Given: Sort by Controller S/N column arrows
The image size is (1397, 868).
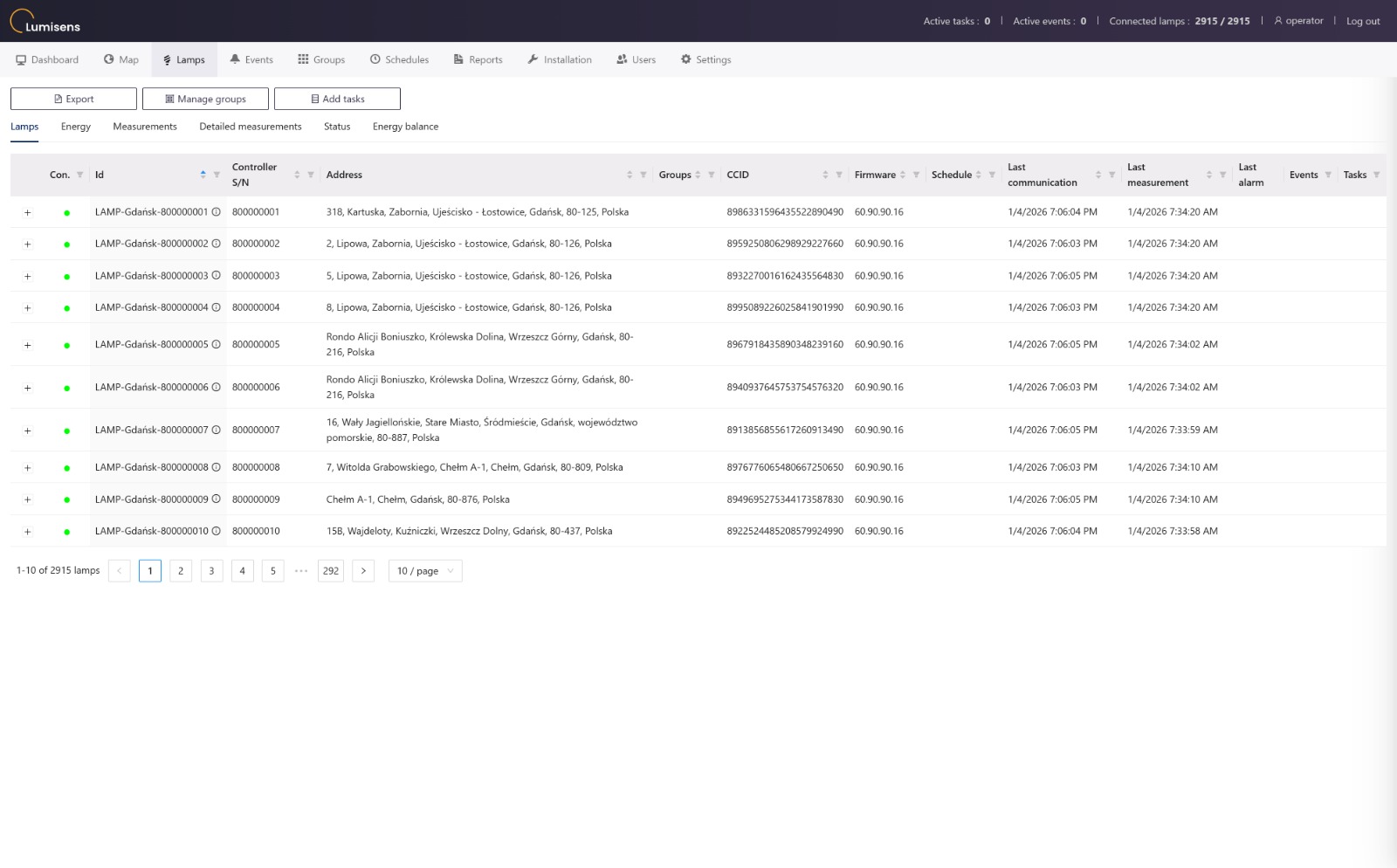Looking at the screenshot, I should pyautogui.click(x=297, y=175).
